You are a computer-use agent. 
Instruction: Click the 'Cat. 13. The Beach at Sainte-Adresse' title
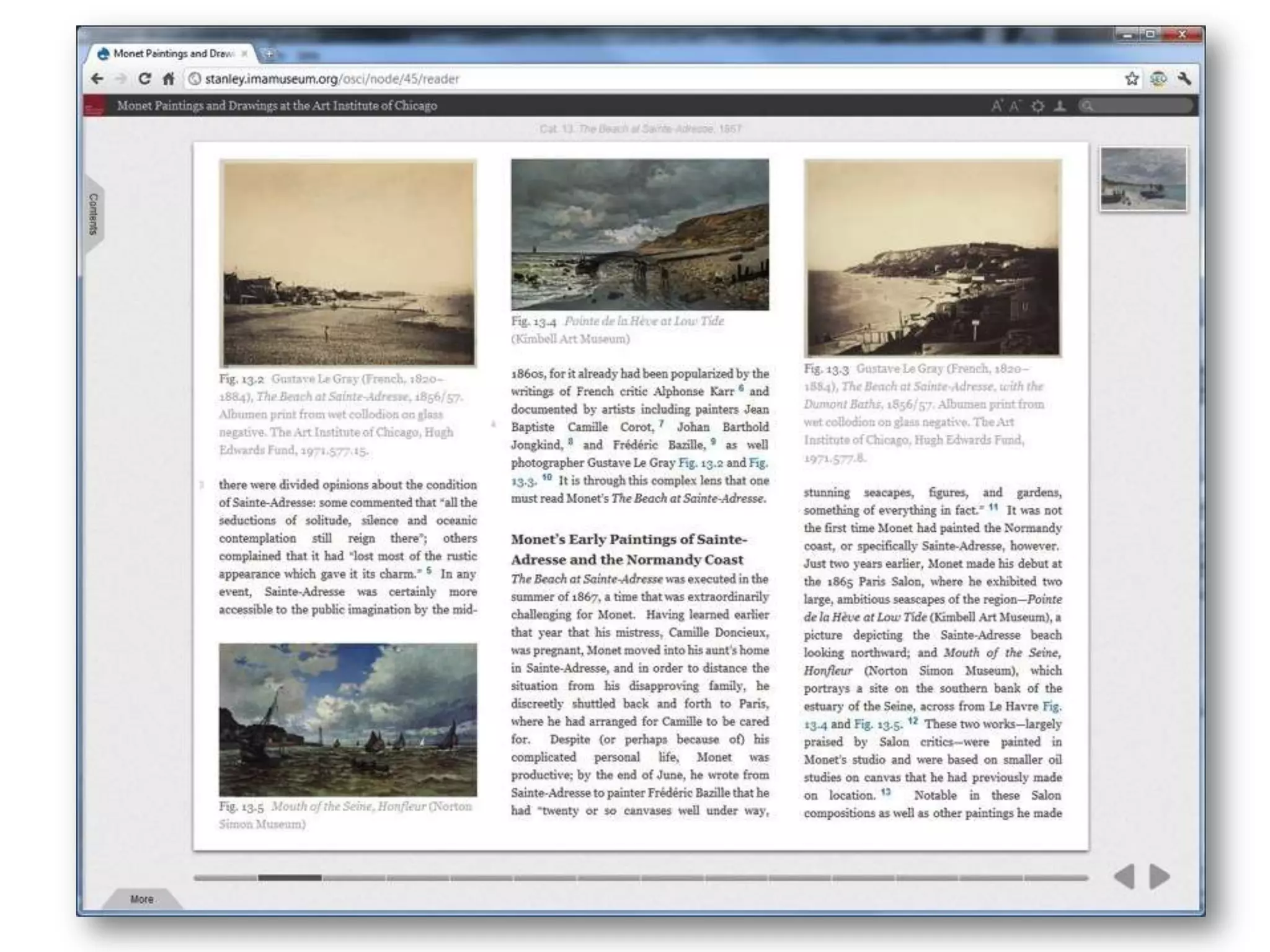pyautogui.click(x=641, y=129)
